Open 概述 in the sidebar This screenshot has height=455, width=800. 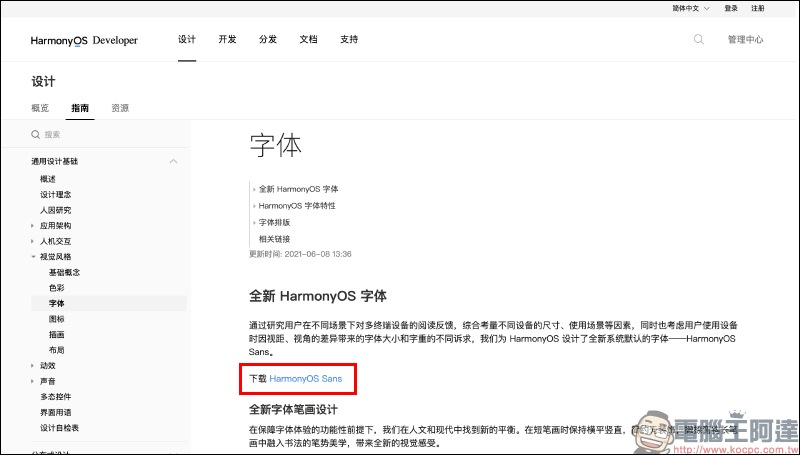click(x=48, y=179)
